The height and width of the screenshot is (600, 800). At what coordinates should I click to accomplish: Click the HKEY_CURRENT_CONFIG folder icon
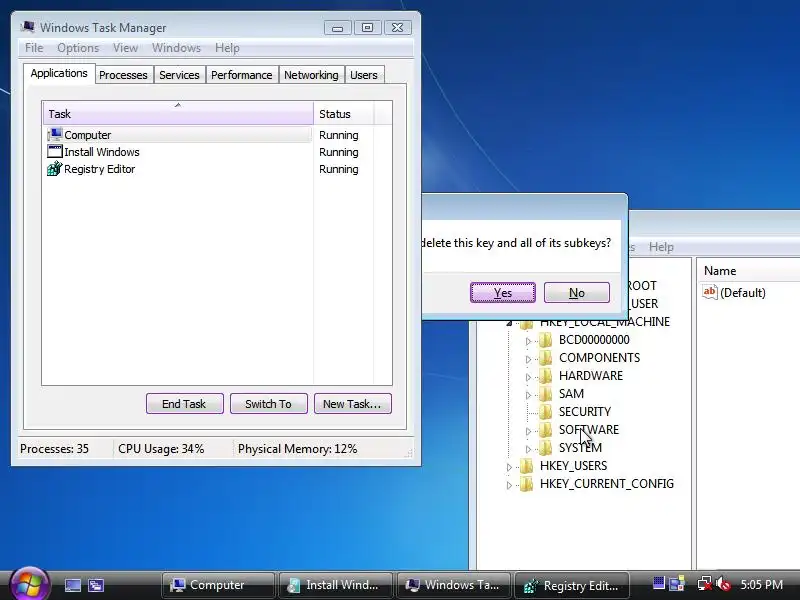[x=527, y=484]
